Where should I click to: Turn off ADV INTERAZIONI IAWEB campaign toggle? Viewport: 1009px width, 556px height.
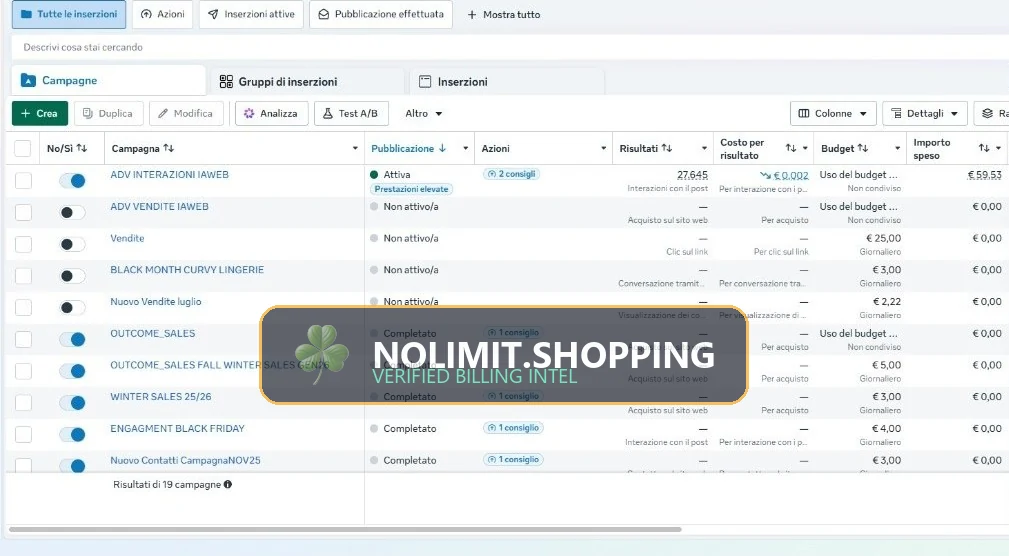[x=72, y=181]
